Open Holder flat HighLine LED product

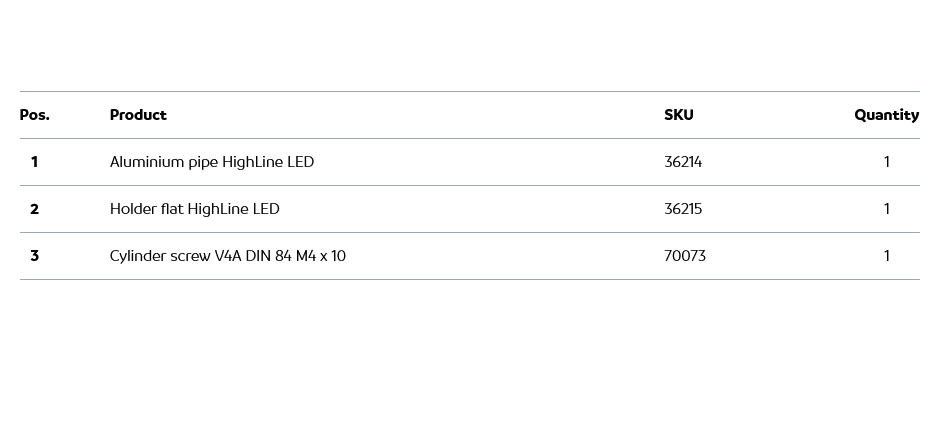194,209
